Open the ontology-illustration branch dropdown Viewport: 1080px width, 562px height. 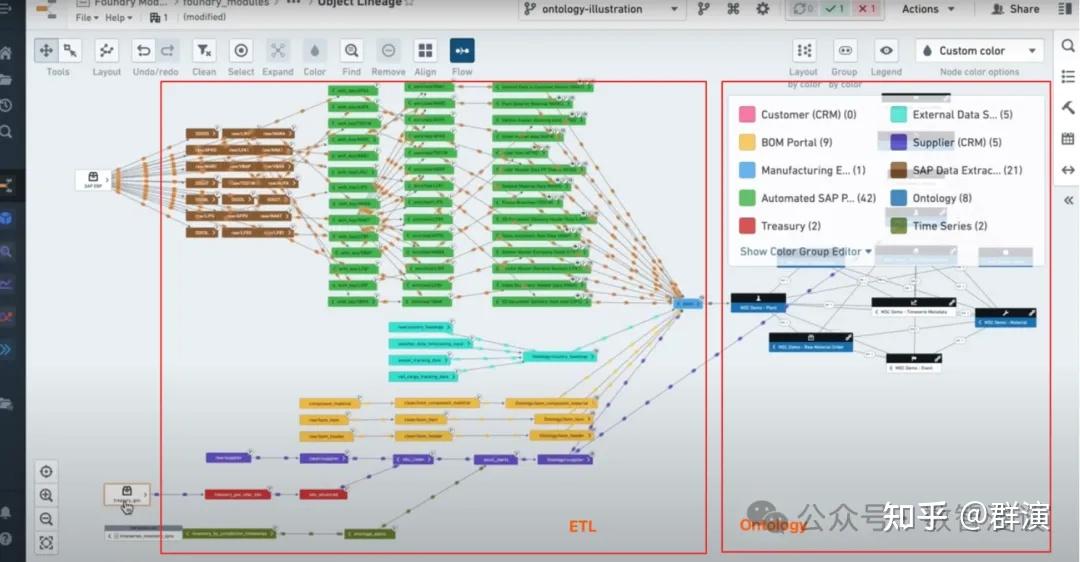coord(601,9)
